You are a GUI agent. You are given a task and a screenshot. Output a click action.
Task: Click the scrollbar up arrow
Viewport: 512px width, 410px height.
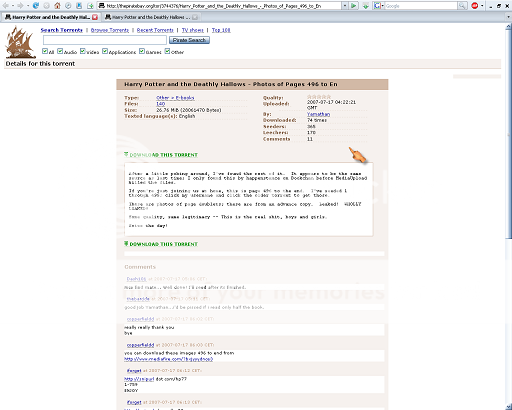[509, 26]
